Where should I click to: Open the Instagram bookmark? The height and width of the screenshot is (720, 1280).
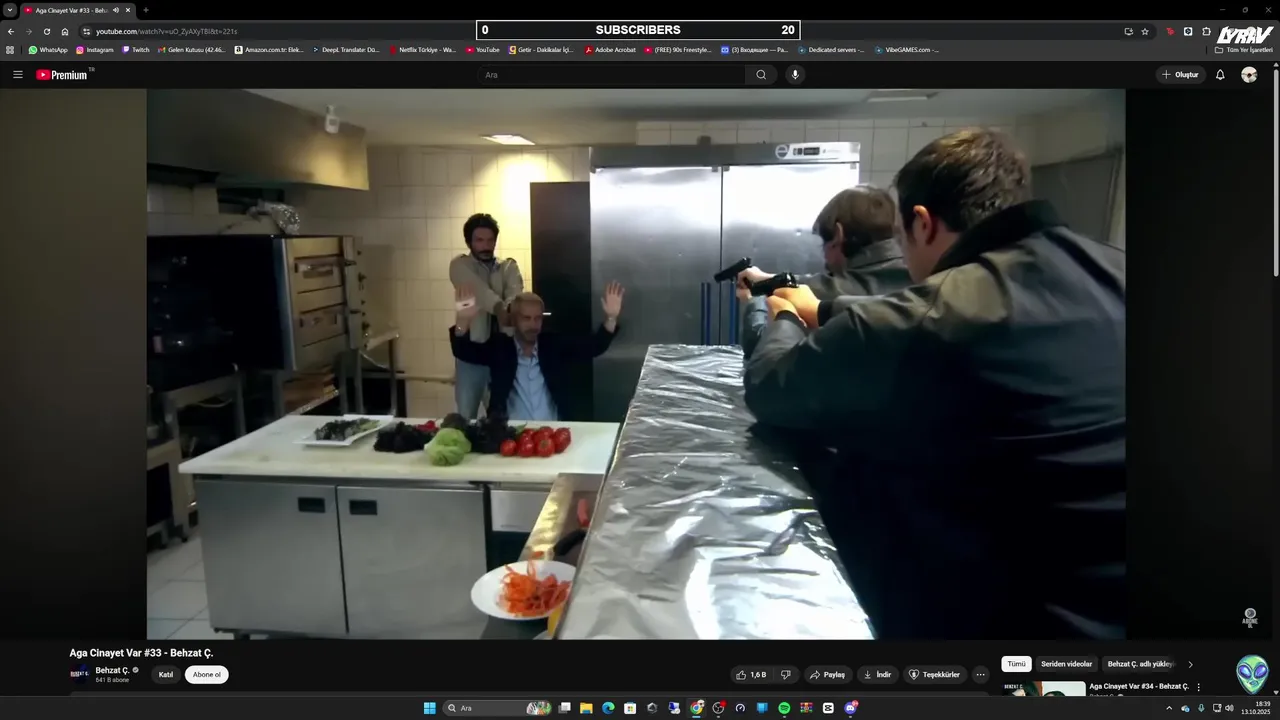(x=95, y=49)
